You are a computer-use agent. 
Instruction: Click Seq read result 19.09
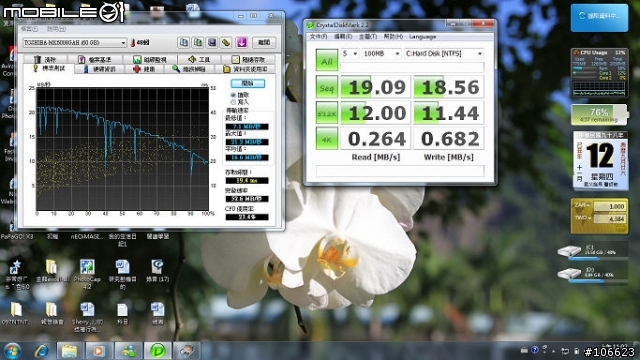click(376, 87)
